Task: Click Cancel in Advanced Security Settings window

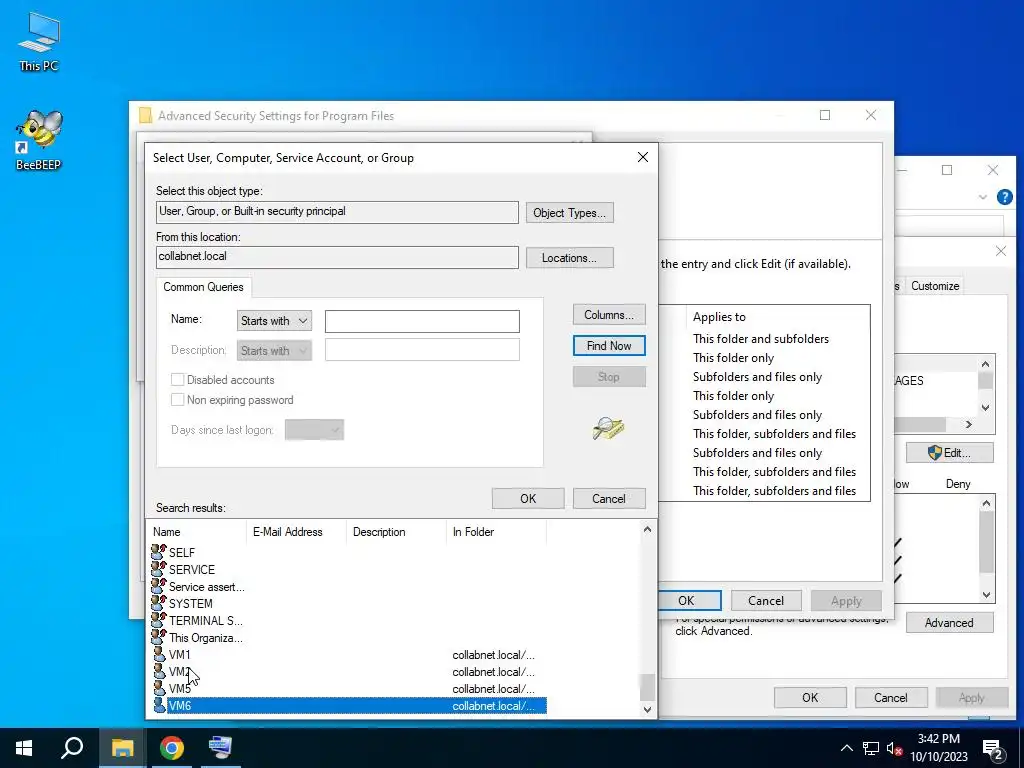Action: [765, 600]
